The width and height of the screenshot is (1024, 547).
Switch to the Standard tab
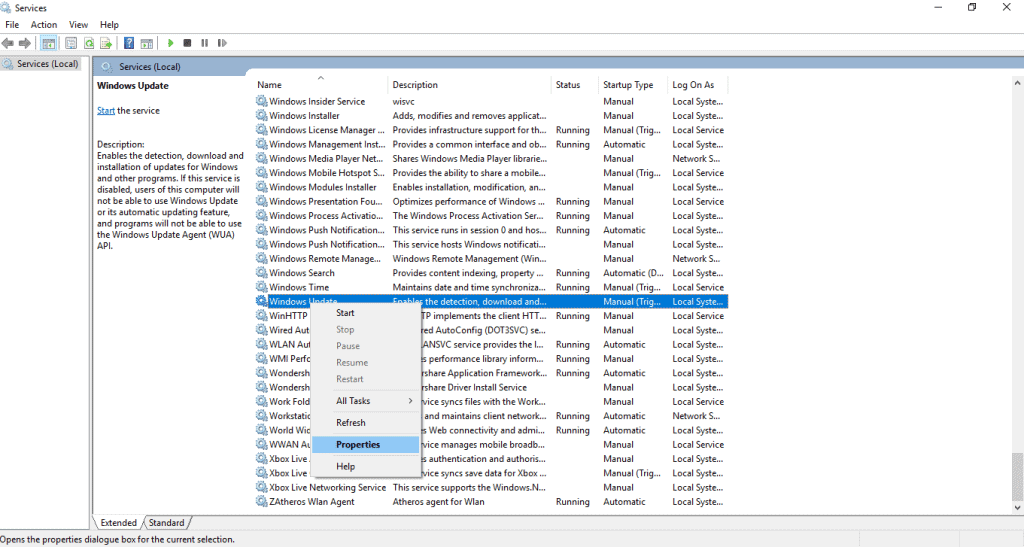tap(167, 523)
